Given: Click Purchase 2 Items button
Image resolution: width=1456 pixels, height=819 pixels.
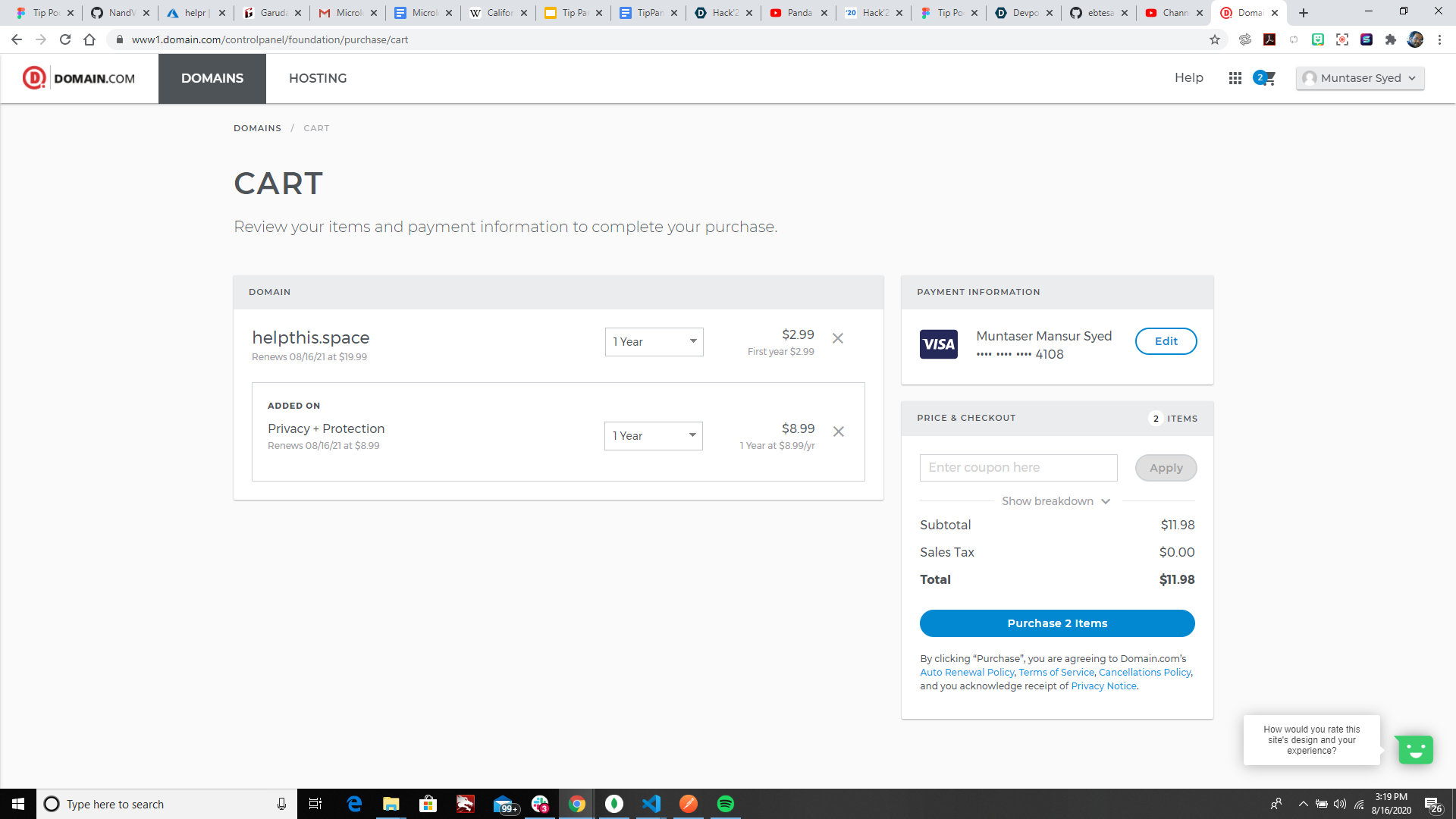Looking at the screenshot, I should click(x=1056, y=623).
